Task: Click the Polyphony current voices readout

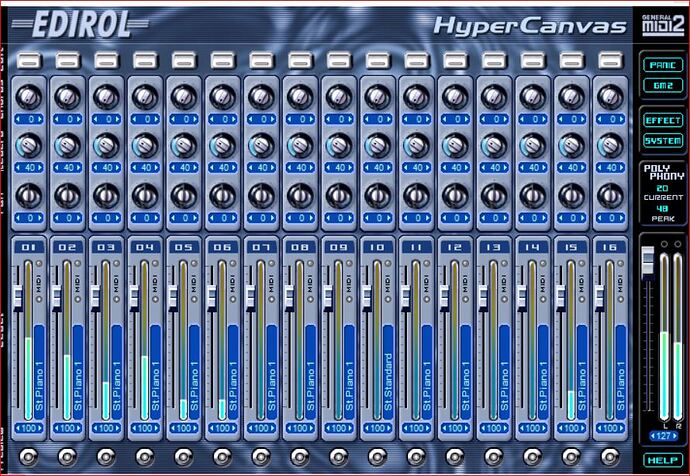Action: coord(662,188)
